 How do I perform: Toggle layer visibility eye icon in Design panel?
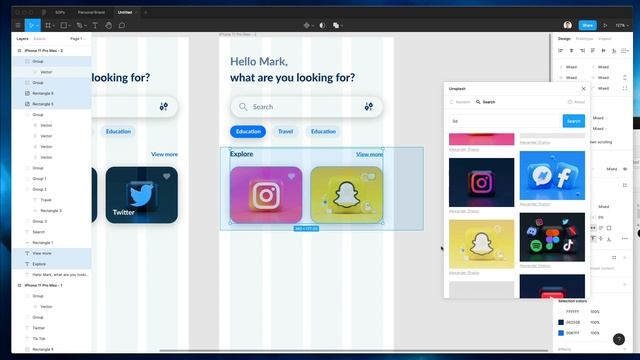625,169
